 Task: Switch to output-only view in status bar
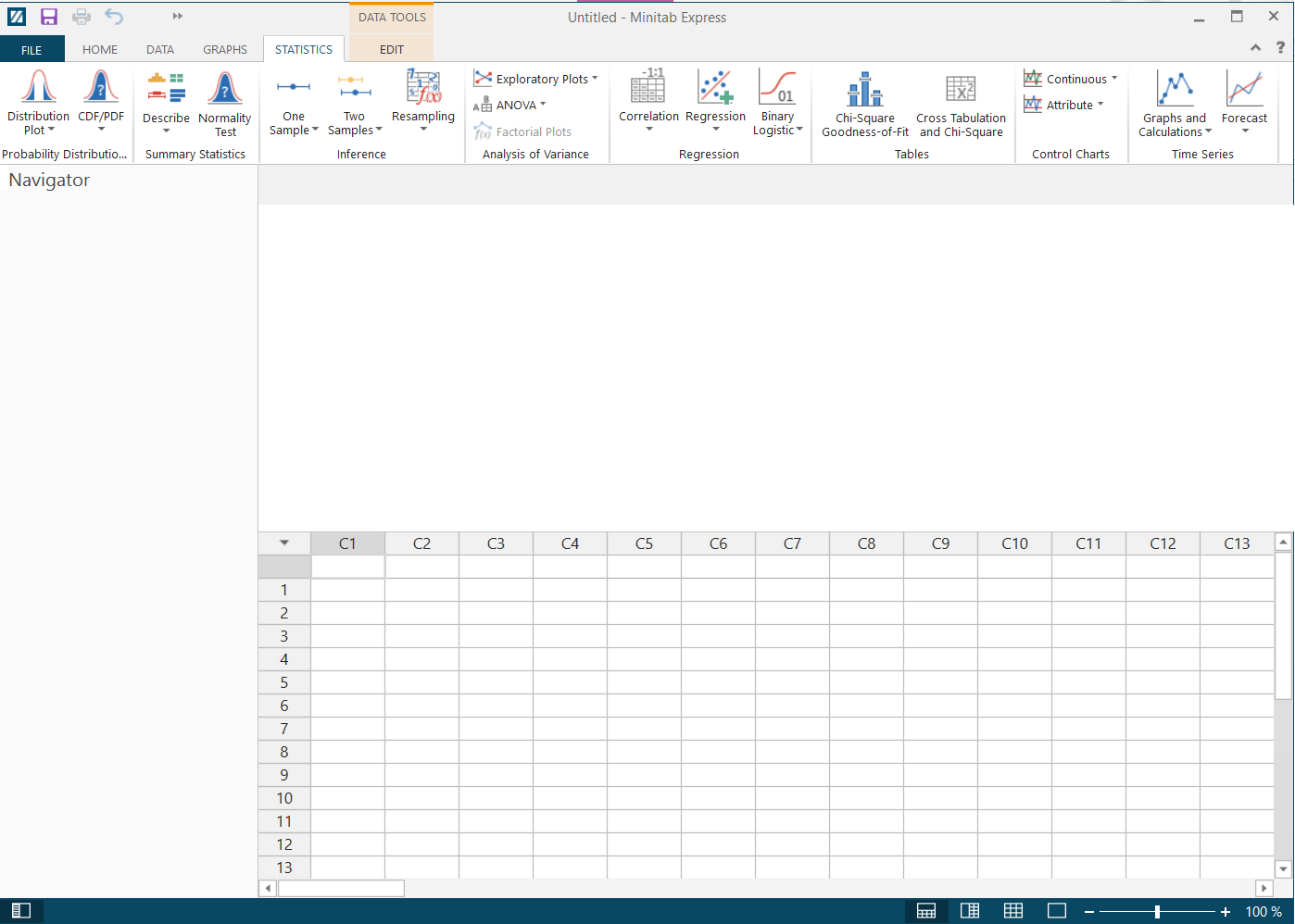1057,911
